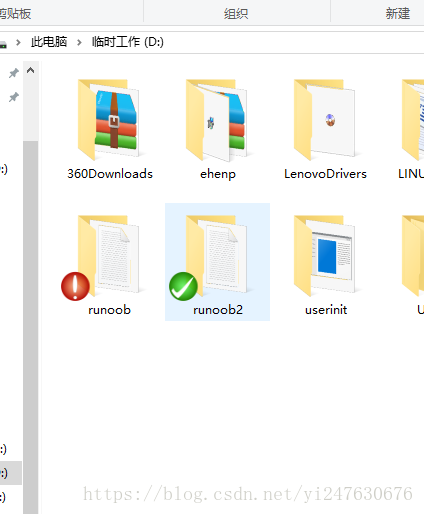
Task: Click the runoob folder name label
Action: (109, 310)
